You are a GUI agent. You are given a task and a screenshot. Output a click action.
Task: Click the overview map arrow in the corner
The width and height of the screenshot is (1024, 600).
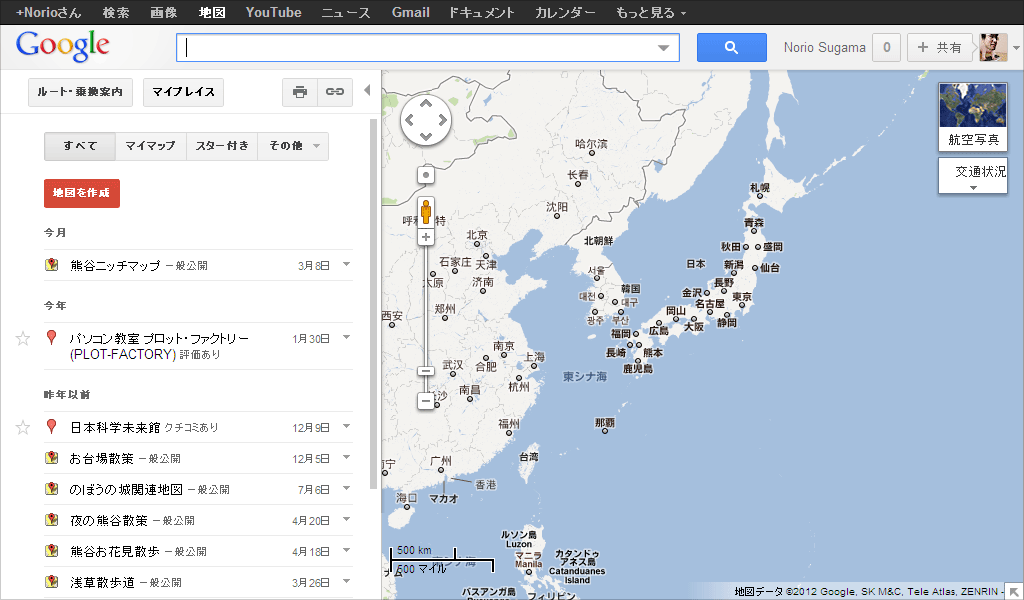(1014, 592)
